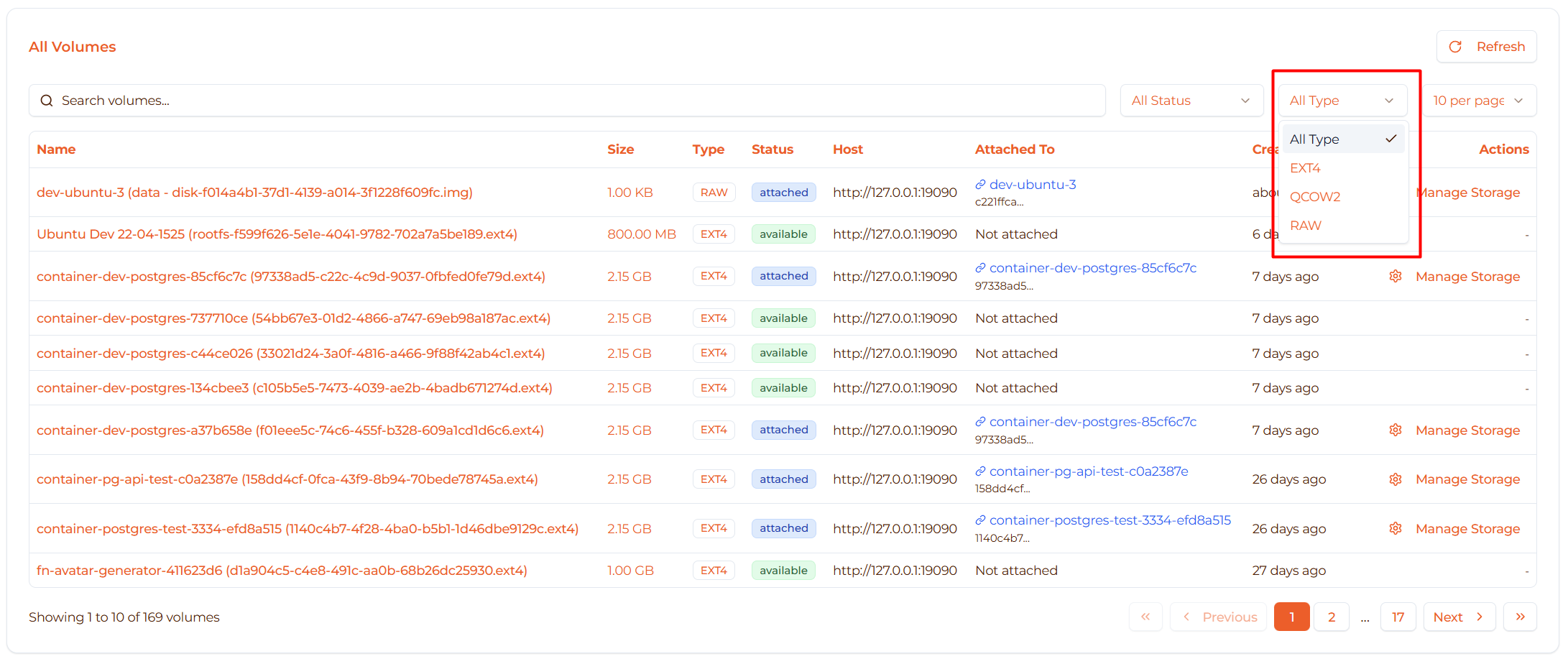
Task: Open the 10 per page dropdown
Action: coord(1478,101)
